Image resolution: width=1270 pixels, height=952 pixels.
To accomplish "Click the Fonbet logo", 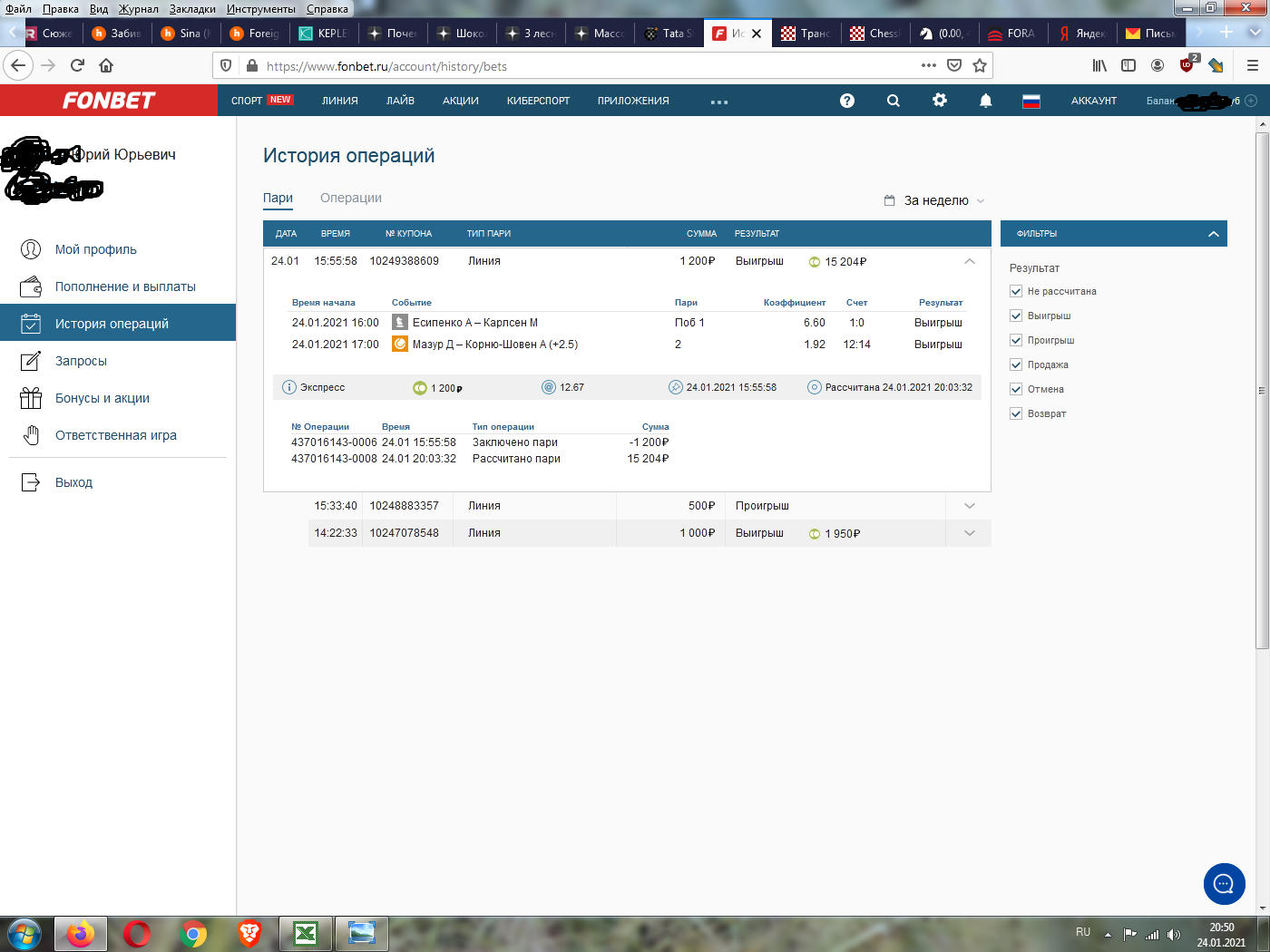I will pos(109,101).
